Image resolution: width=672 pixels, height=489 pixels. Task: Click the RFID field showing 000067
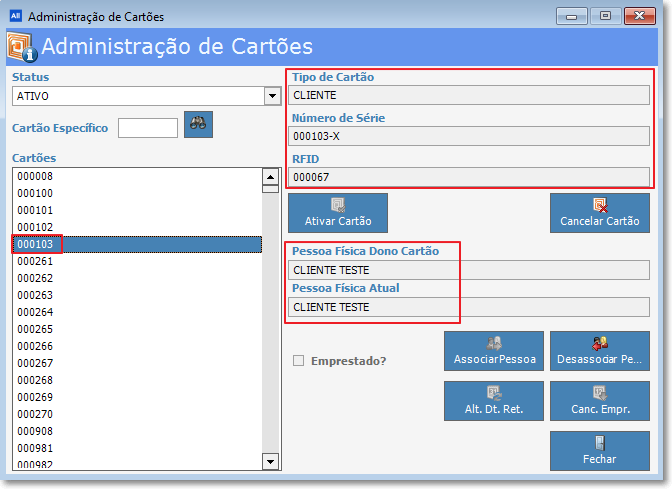click(x=468, y=177)
